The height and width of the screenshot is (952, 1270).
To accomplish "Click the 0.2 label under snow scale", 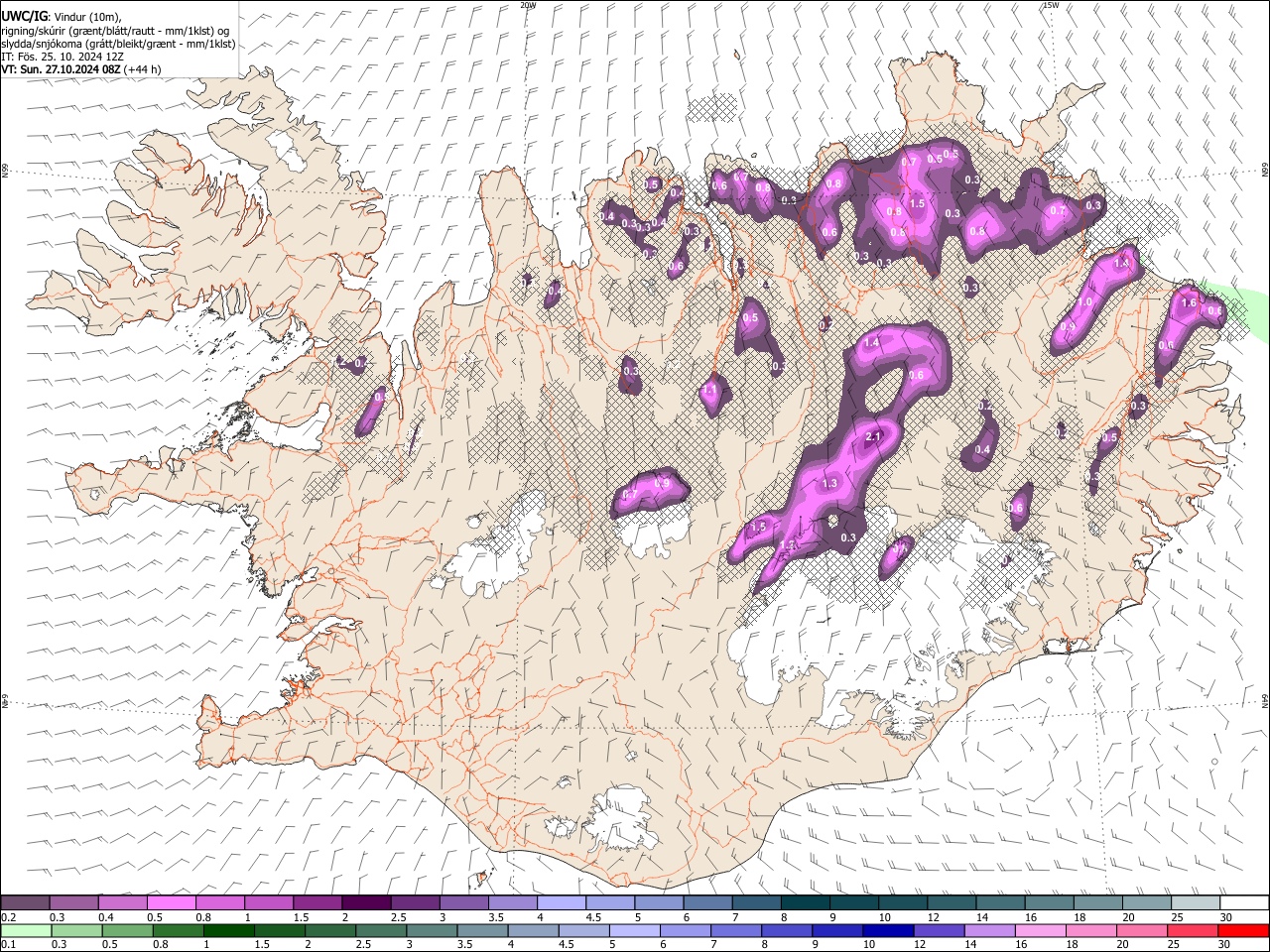I will 8,917.
